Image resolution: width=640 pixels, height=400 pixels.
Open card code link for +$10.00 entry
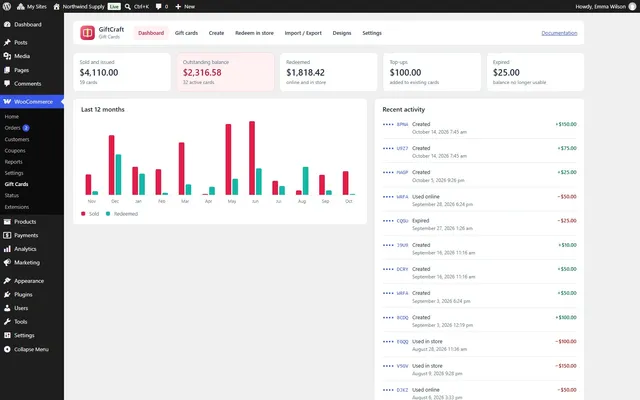click(396, 245)
